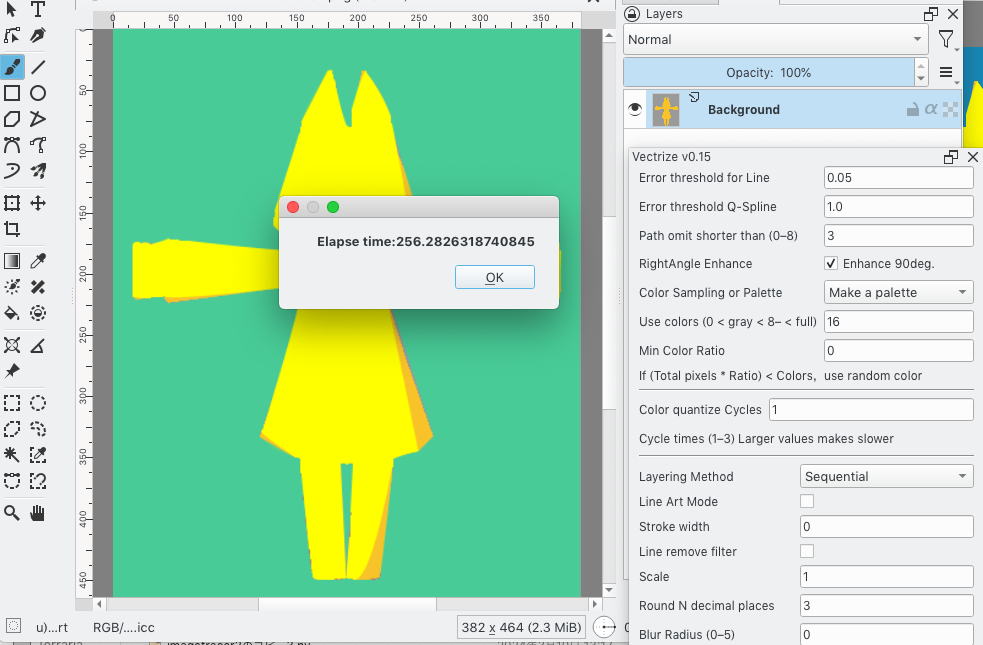Select the Text tool in toolbox
983x645 pixels.
click(x=38, y=10)
